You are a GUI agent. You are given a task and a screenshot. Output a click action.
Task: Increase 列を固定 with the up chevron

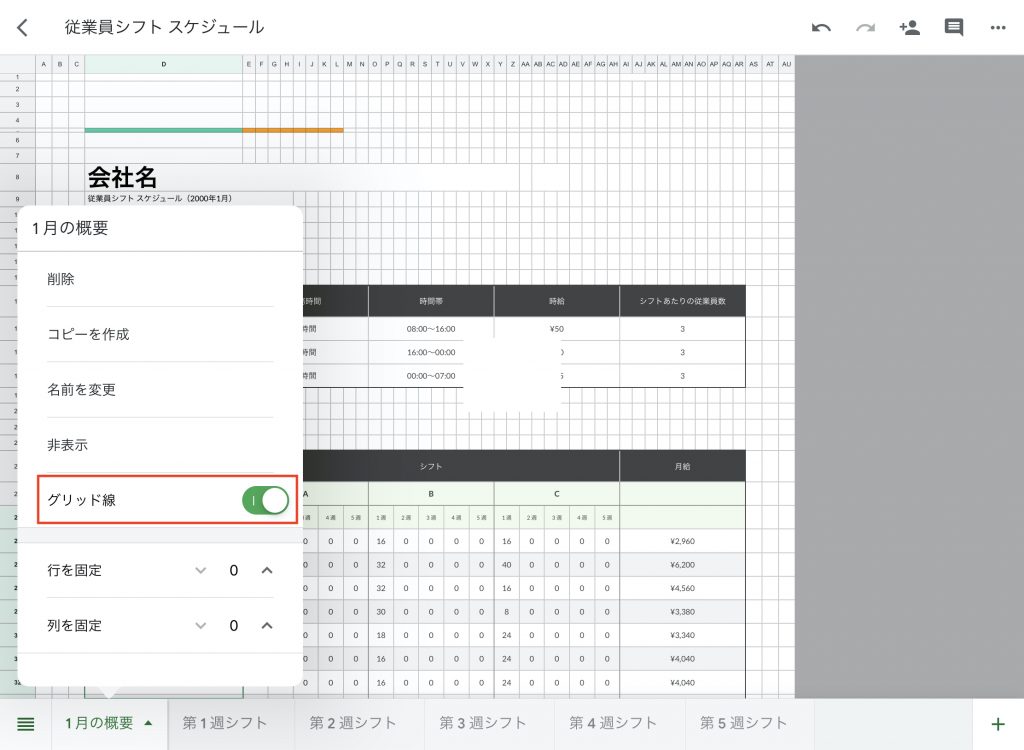point(267,625)
